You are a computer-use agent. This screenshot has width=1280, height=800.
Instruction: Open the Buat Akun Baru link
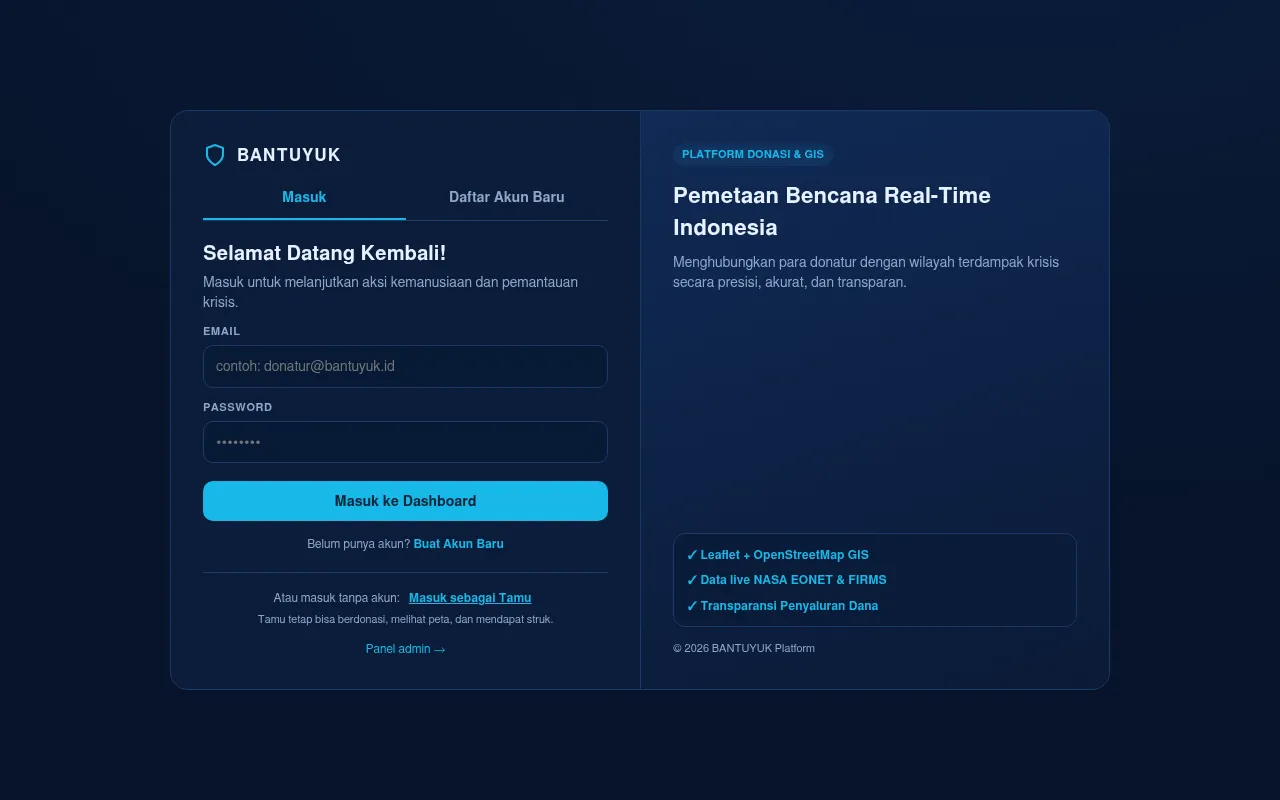pos(458,544)
